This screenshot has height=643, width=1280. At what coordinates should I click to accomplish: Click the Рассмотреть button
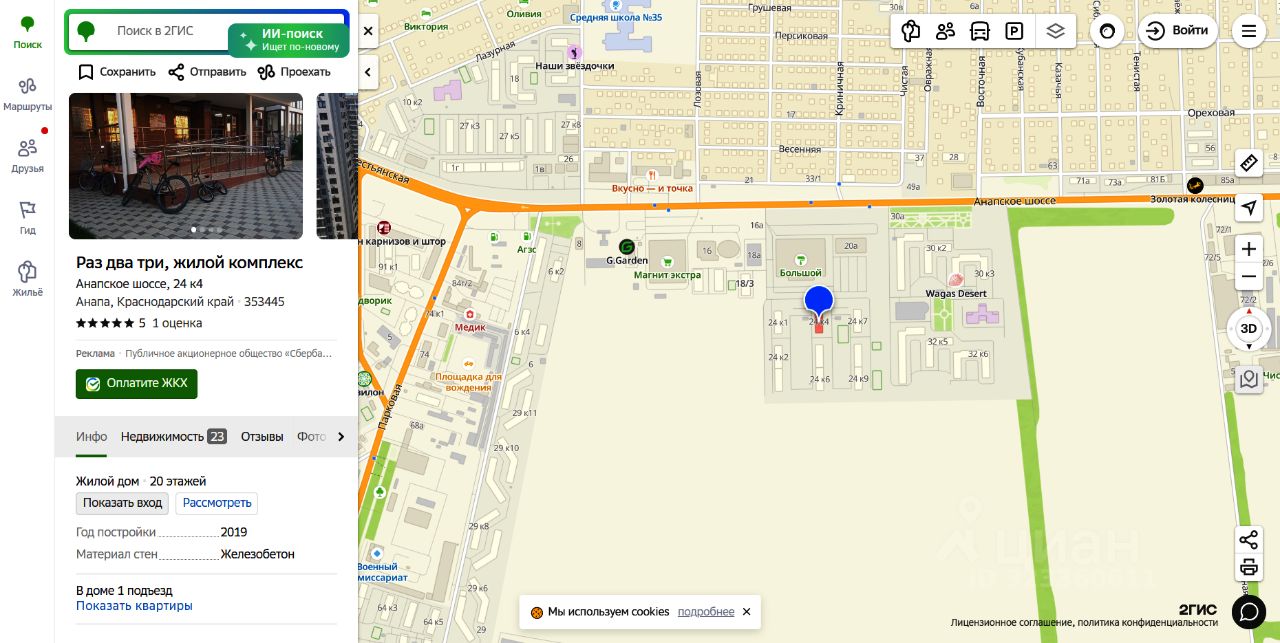pyautogui.click(x=217, y=503)
